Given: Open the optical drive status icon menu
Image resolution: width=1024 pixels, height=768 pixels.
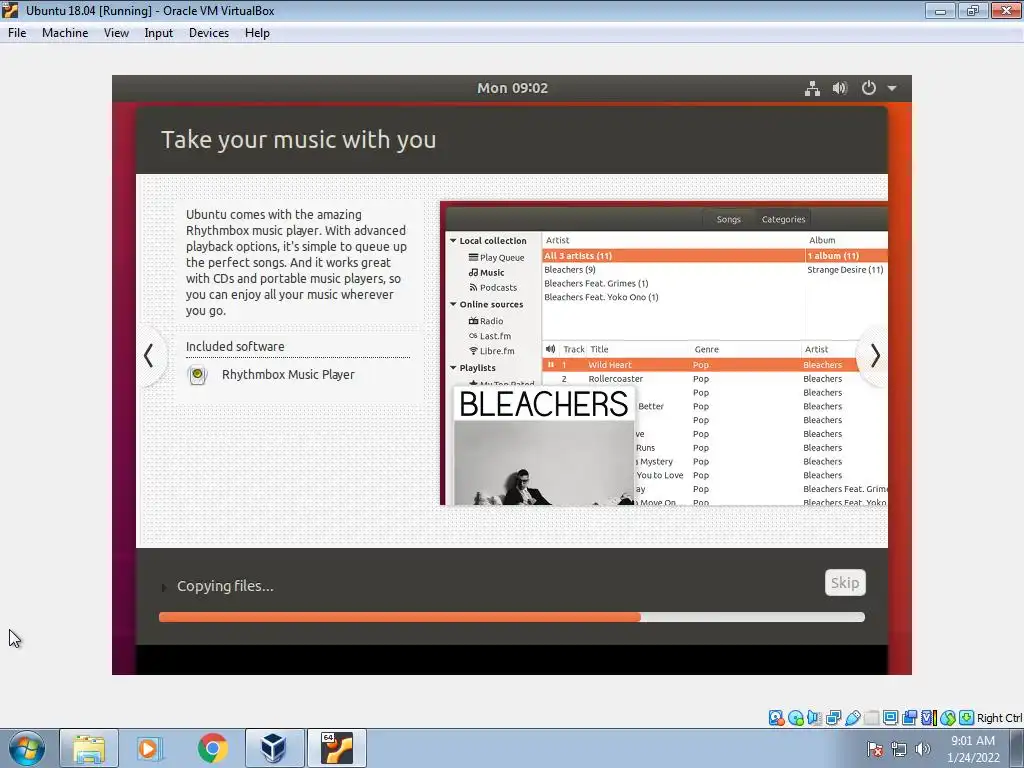Looking at the screenshot, I should tap(795, 718).
